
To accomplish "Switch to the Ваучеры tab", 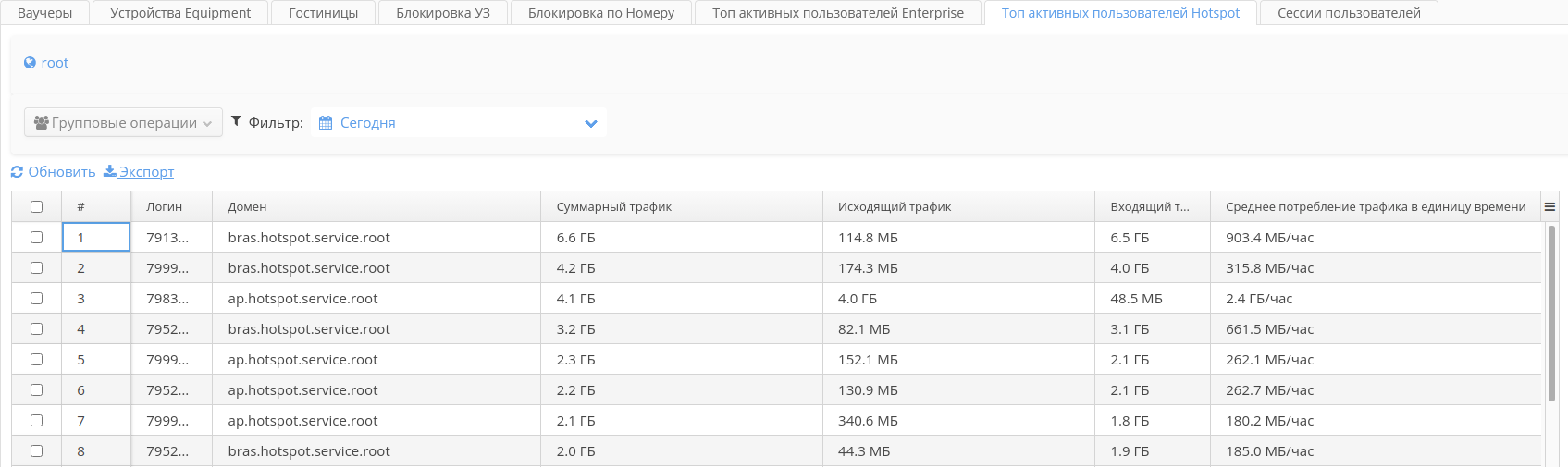I will tap(44, 13).
